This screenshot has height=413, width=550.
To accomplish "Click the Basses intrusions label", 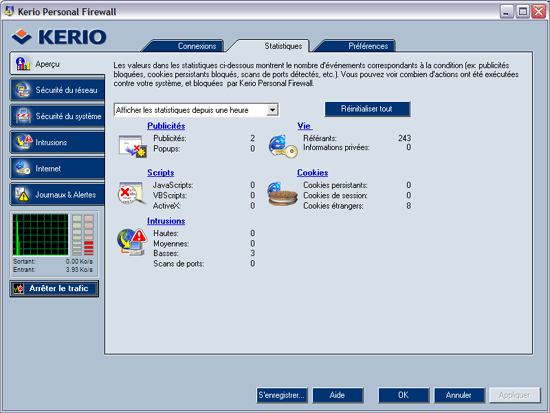I will 166,253.
